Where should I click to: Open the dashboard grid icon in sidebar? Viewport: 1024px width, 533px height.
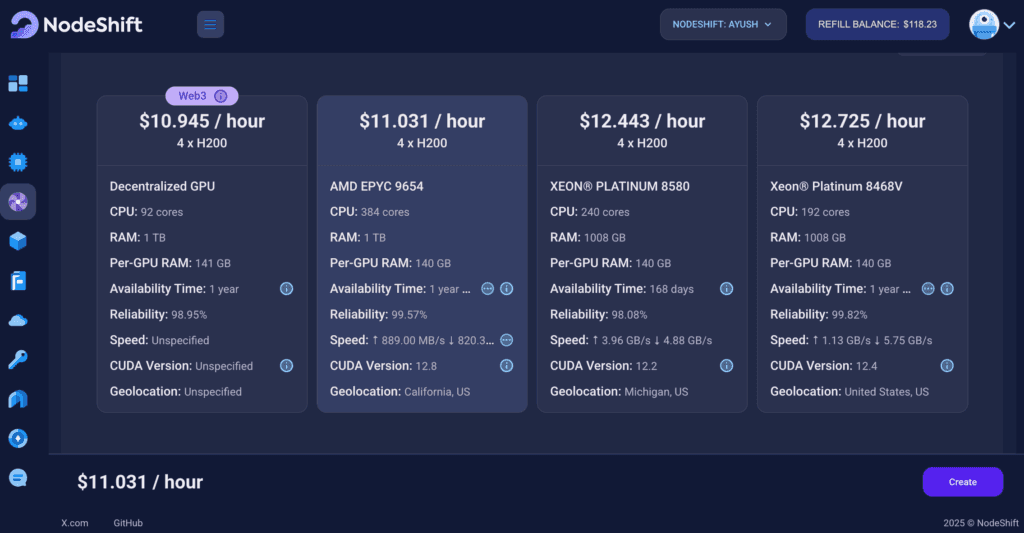pos(18,84)
